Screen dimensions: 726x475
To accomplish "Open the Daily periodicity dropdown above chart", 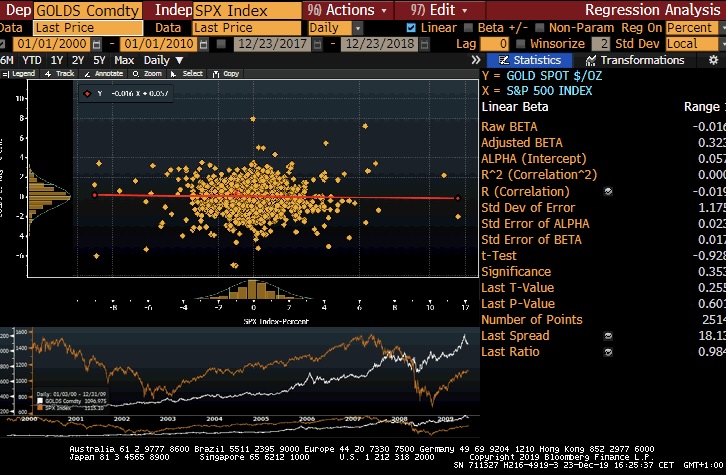I will pos(163,60).
